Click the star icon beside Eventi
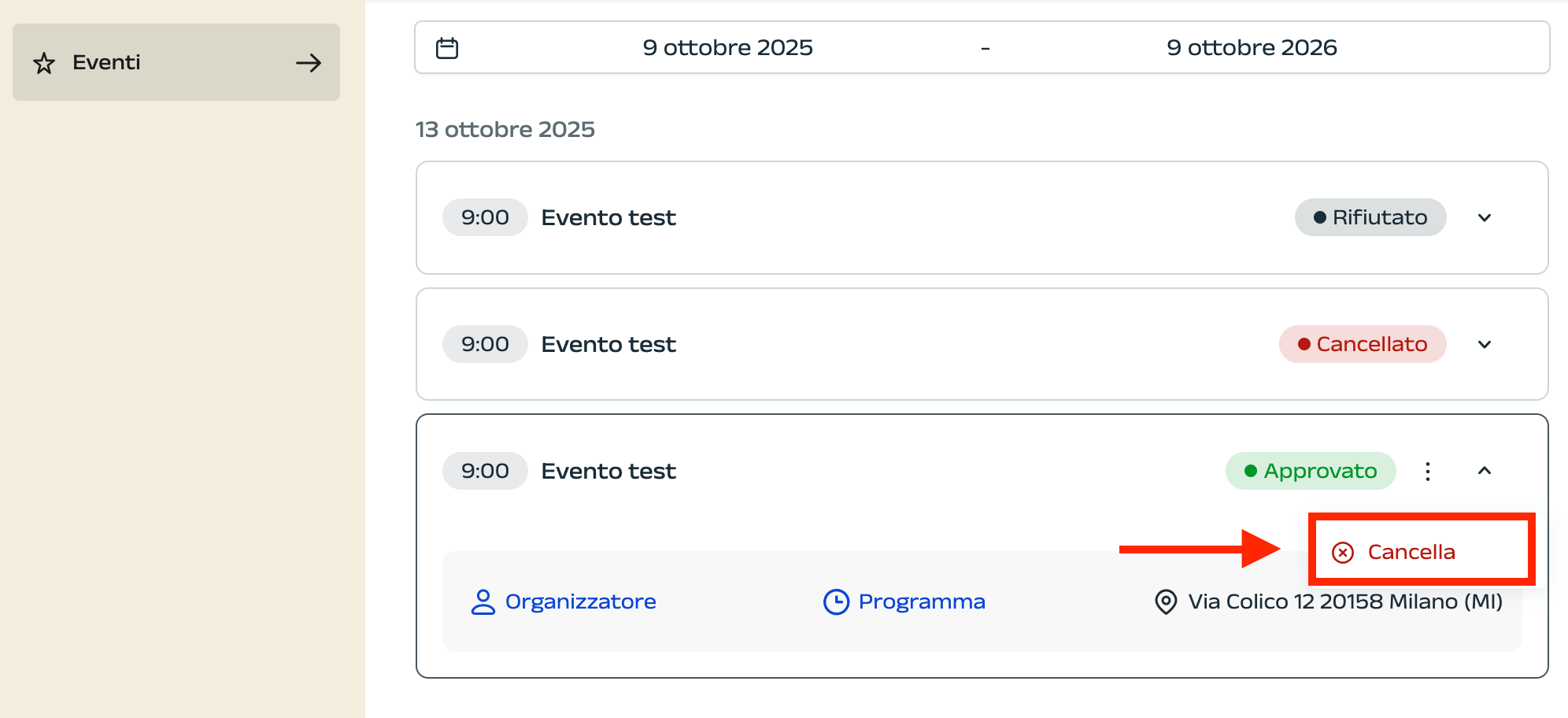This screenshot has height=718, width=1568. [x=44, y=63]
